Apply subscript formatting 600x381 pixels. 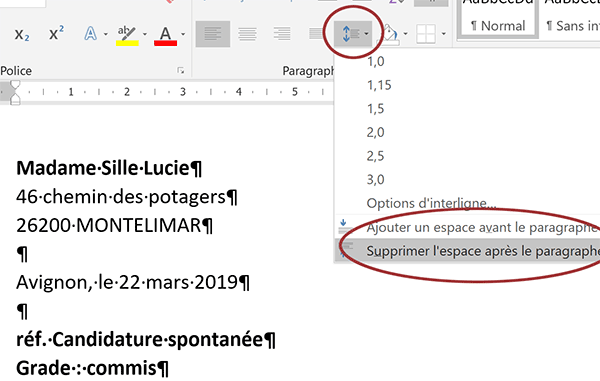click(22, 34)
